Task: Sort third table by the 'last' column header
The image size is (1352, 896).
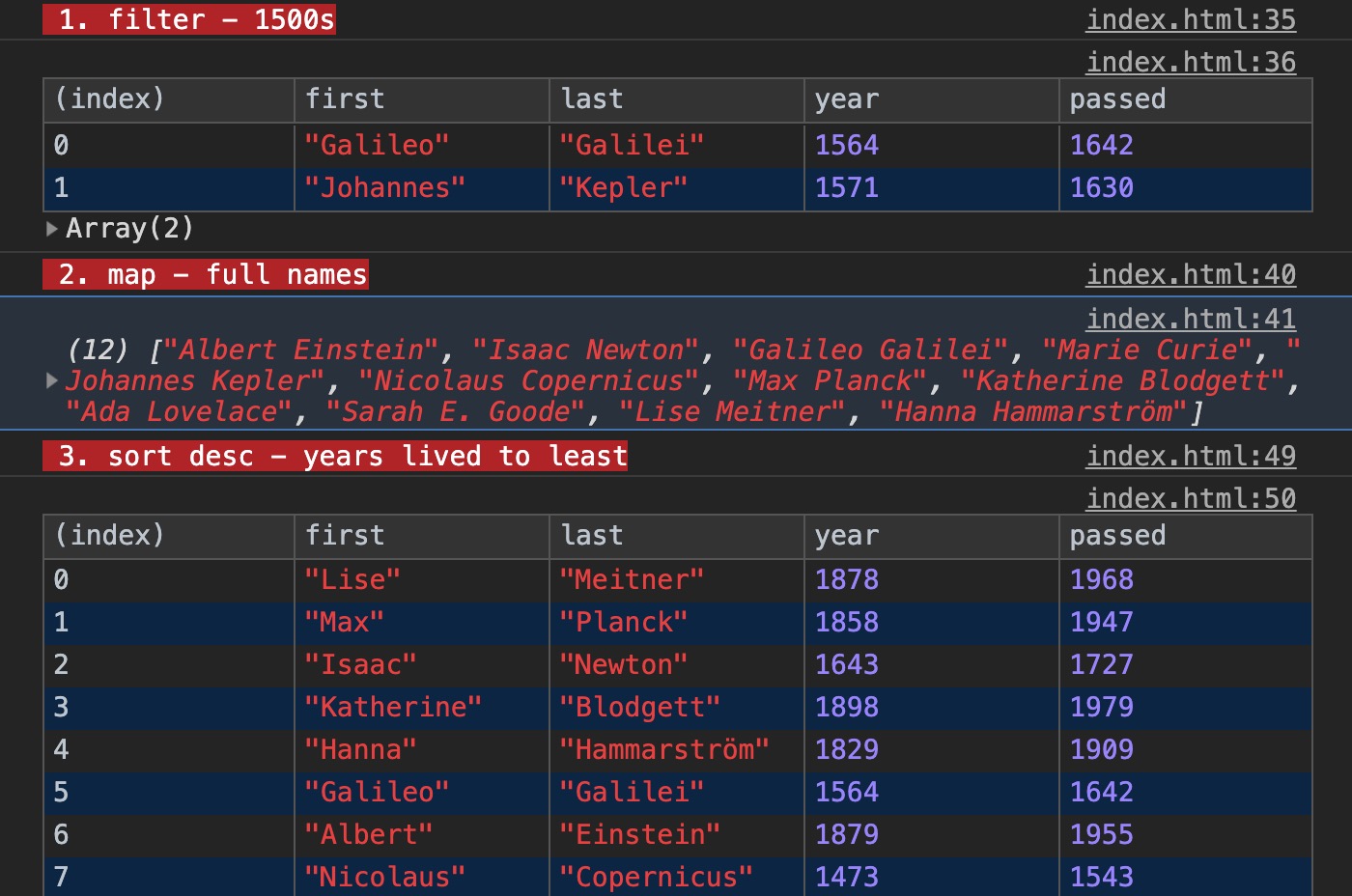Action: [676, 536]
